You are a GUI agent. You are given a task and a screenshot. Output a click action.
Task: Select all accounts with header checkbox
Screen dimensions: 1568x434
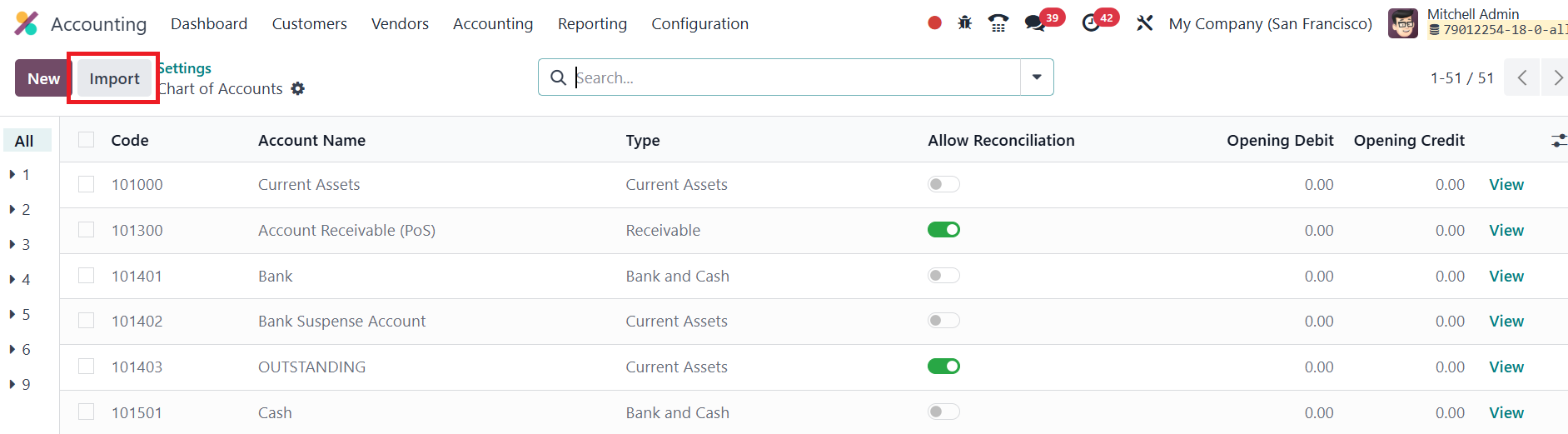[x=87, y=140]
